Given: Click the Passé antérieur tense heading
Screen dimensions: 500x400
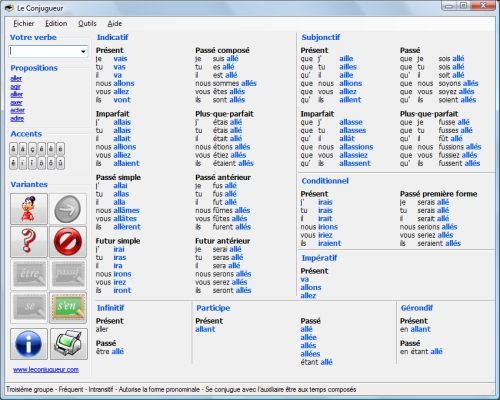Looking at the screenshot, I should tap(223, 177).
